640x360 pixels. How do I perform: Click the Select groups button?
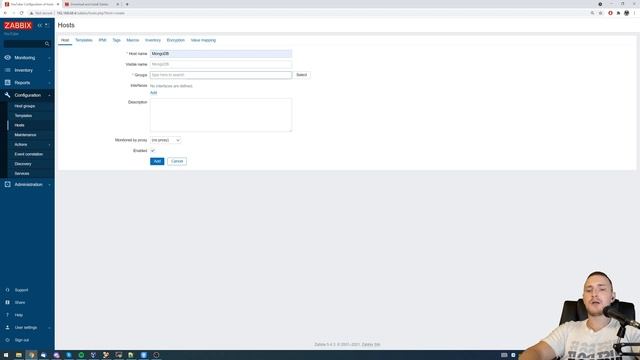pyautogui.click(x=301, y=75)
